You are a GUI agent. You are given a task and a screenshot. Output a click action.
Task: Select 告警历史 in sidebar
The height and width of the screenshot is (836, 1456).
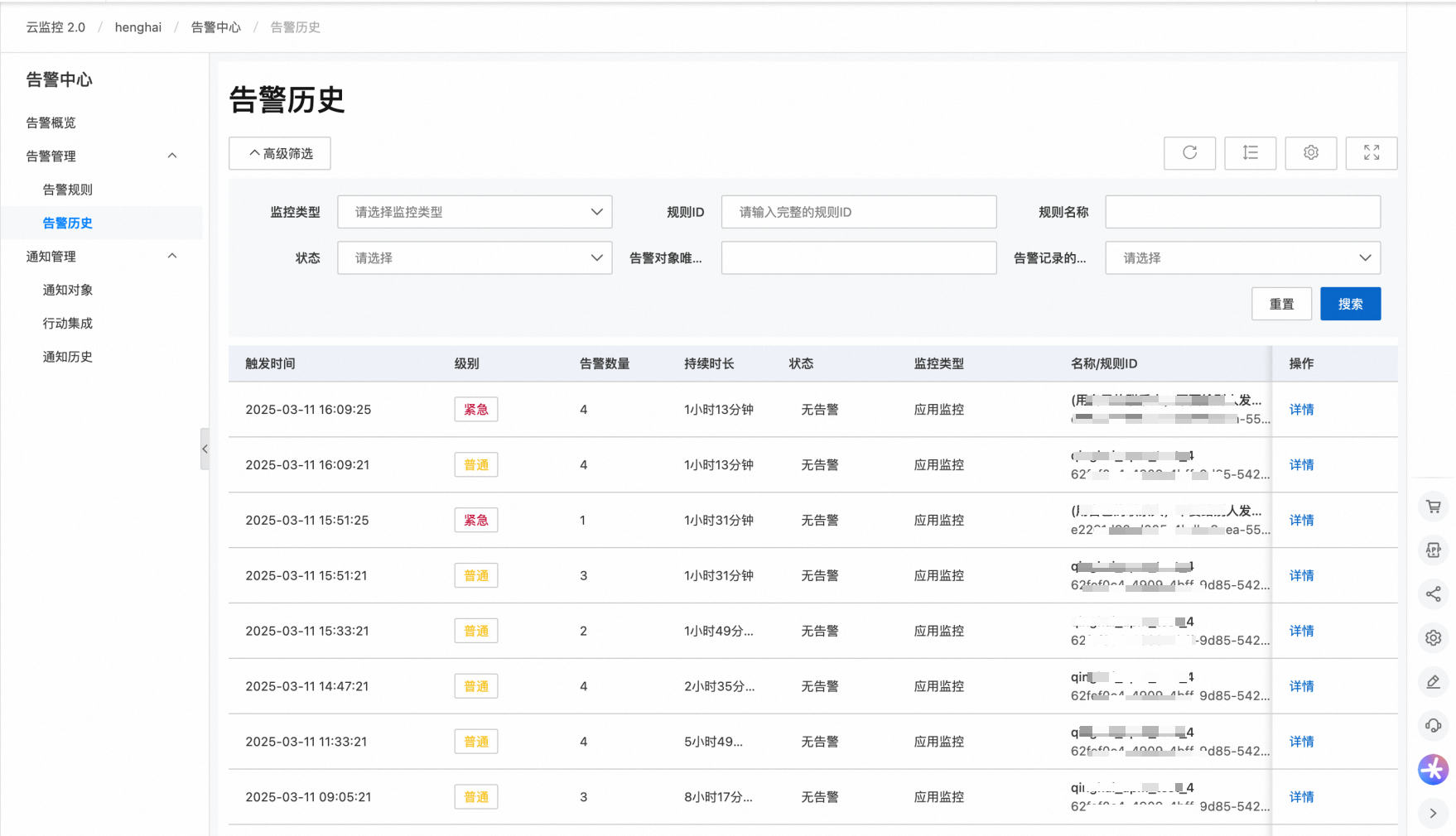[67, 223]
